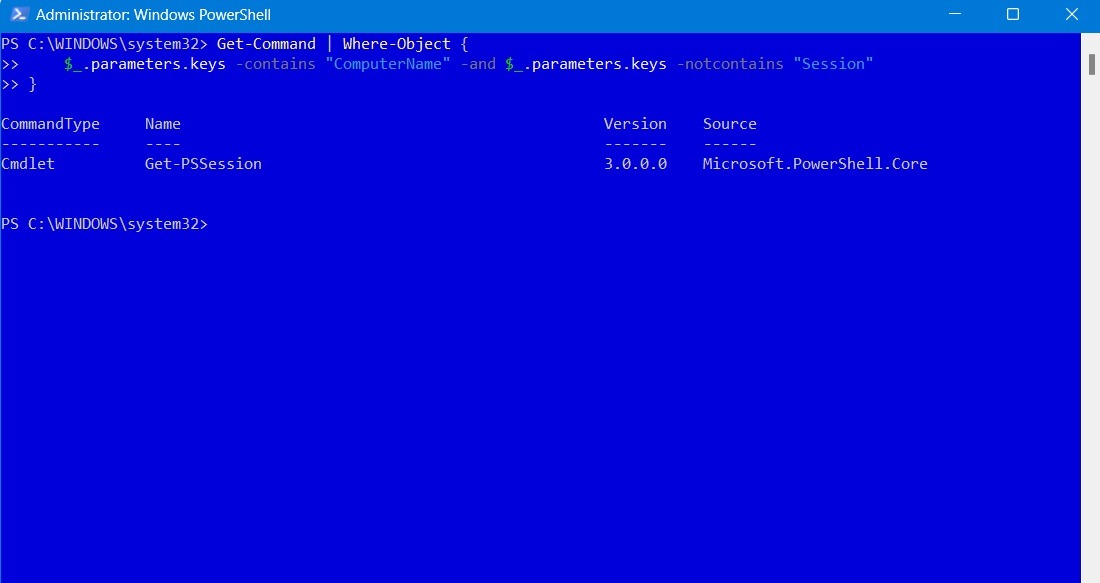The image size is (1100, 583).
Task: Click the closing brace on the continuation line
Action: click(x=32, y=84)
